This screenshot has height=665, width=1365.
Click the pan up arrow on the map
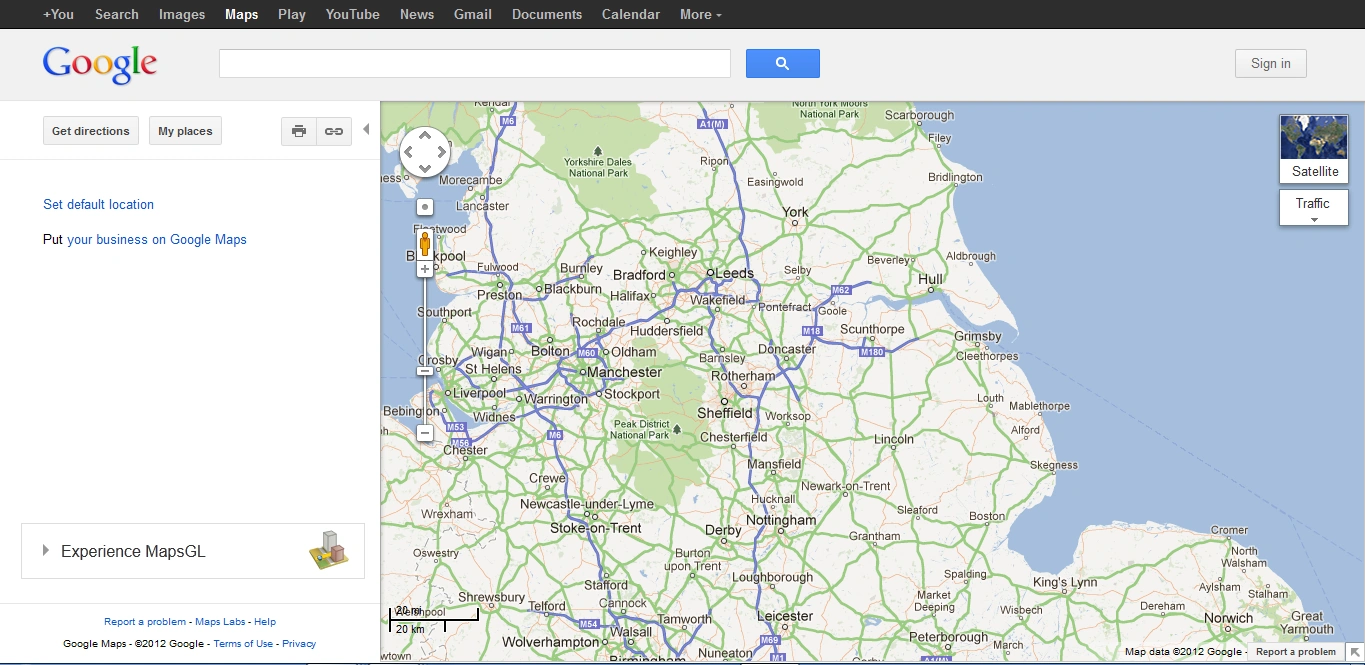coord(424,136)
